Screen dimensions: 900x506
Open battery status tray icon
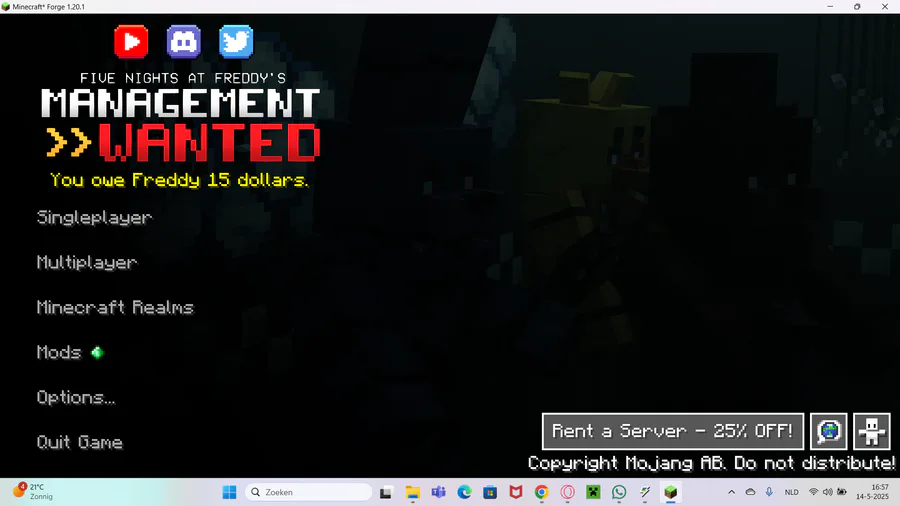tap(842, 492)
